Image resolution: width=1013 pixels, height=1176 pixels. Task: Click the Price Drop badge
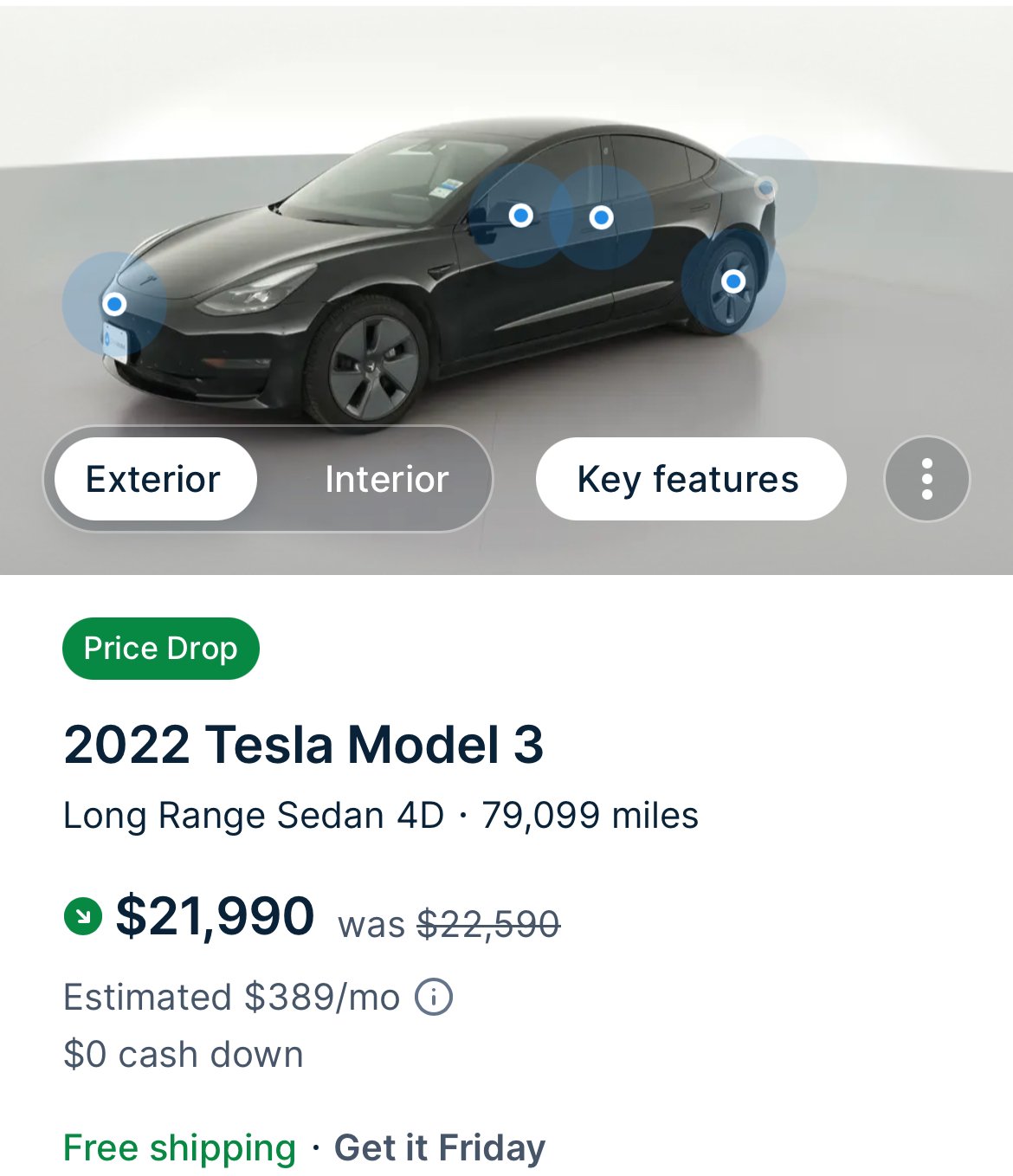coord(160,649)
